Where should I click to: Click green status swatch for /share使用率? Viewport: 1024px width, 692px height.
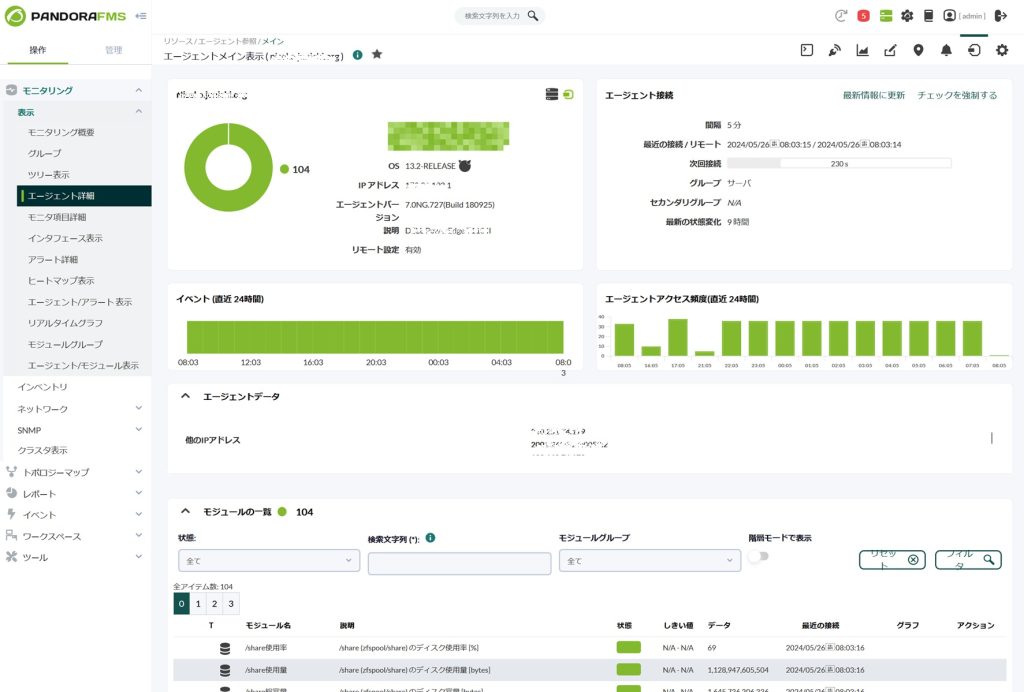click(x=628, y=648)
